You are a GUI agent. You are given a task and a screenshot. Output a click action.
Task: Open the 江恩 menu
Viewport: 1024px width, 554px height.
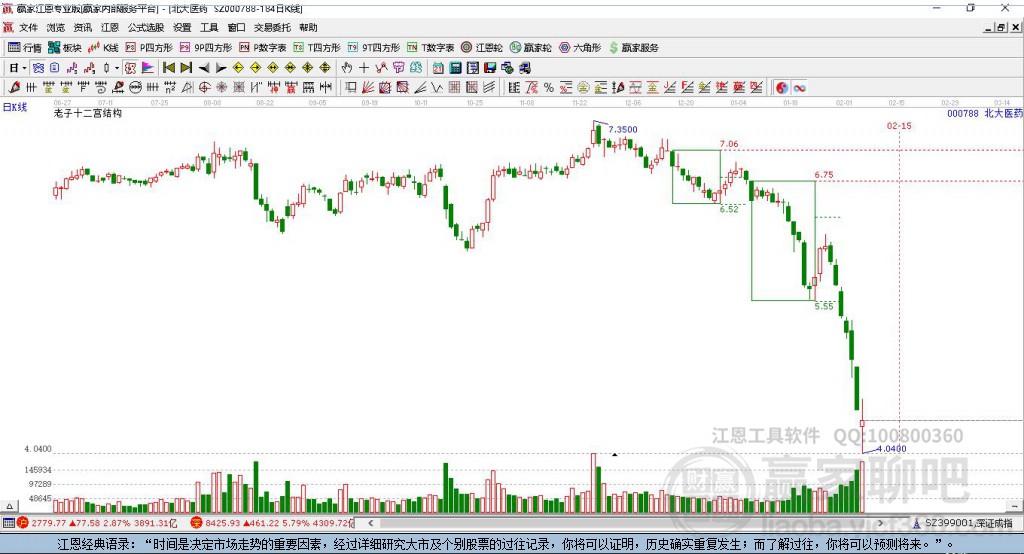110,27
